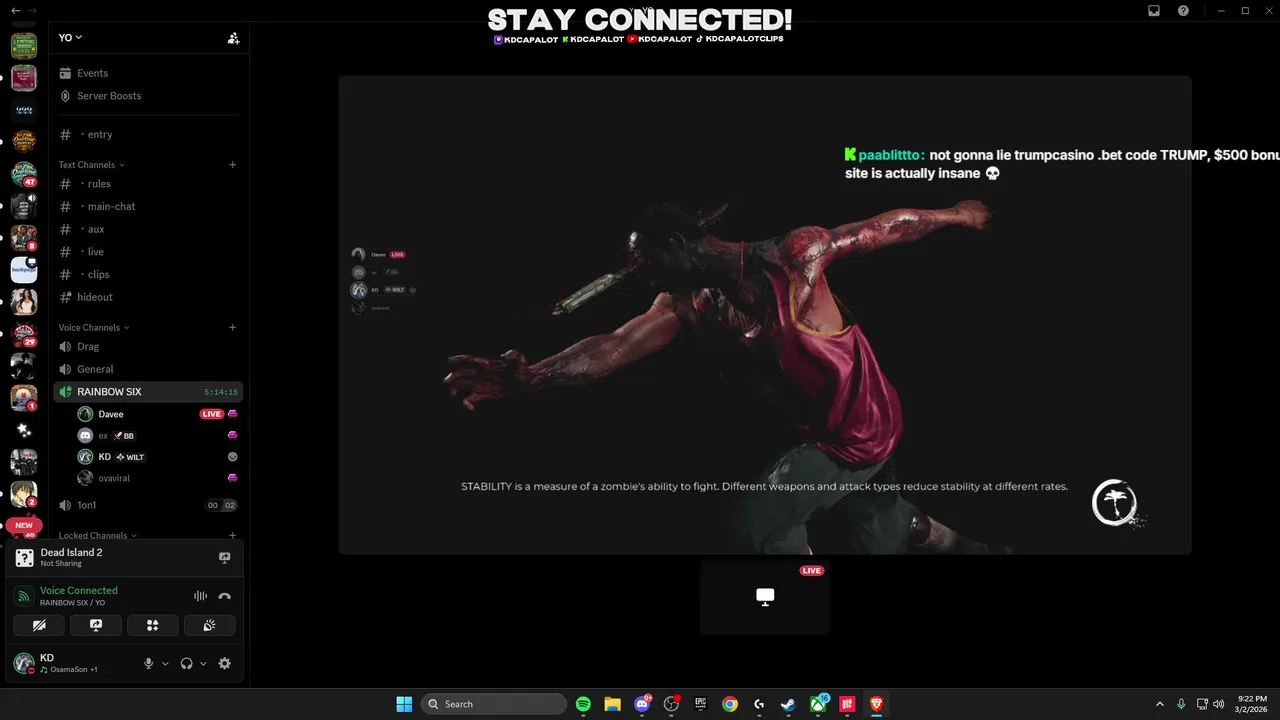Open the server with badge 47
Screen dimensions: 1280x720
click(x=24, y=174)
